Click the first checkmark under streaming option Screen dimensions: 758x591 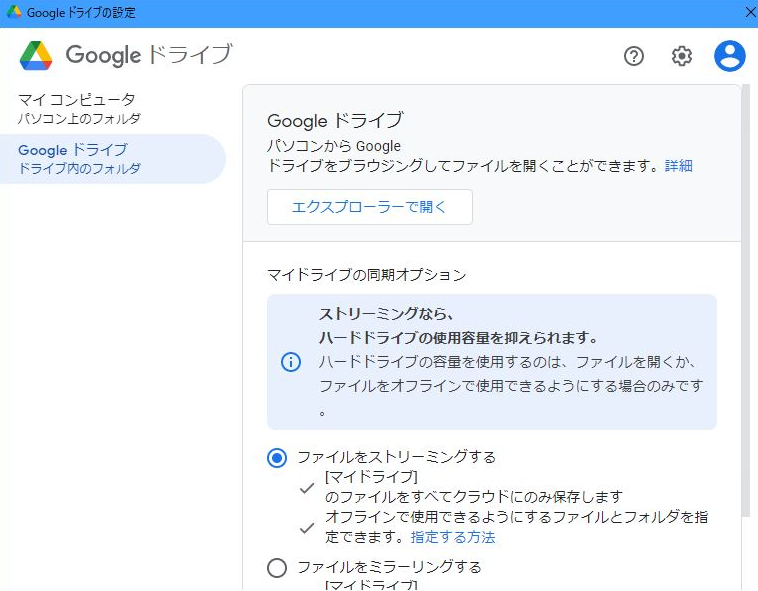[307, 488]
